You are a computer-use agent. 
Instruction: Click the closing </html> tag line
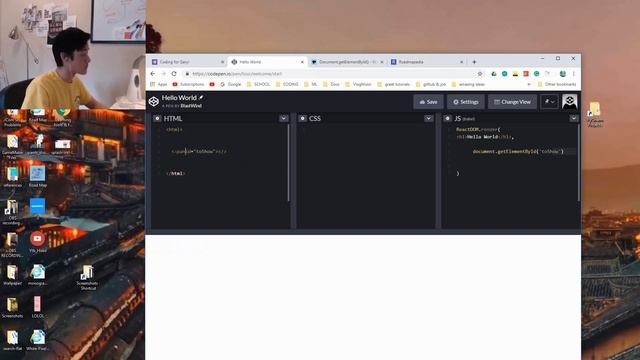point(176,173)
